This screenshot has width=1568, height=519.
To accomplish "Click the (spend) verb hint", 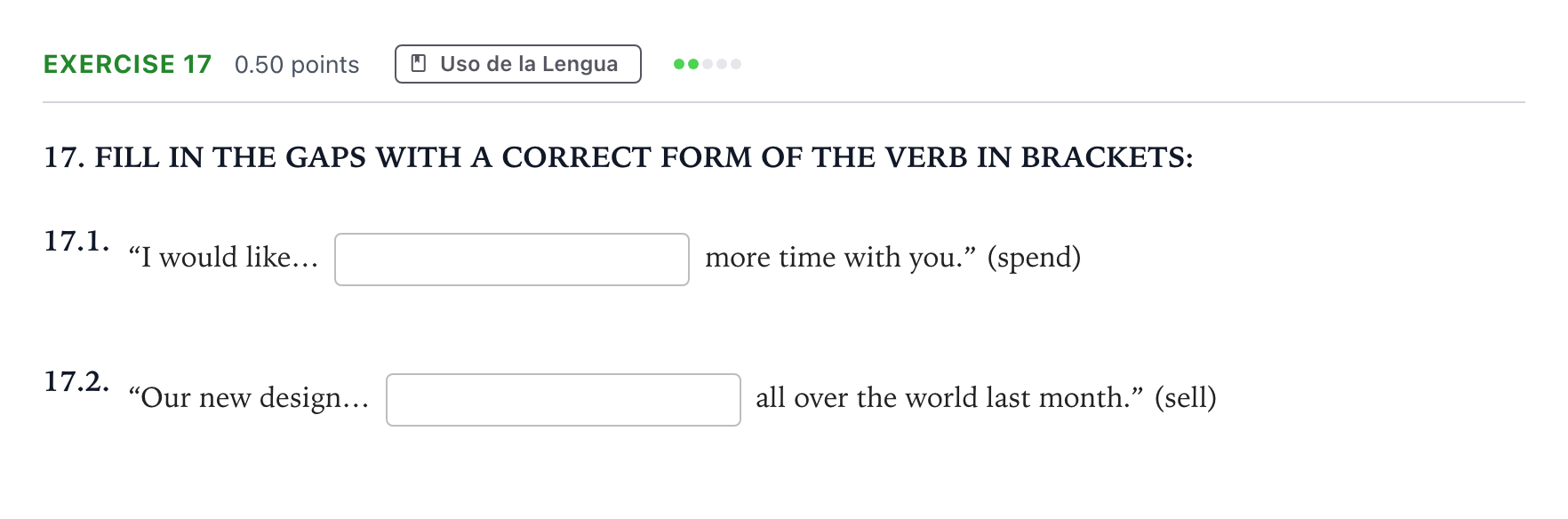I will coord(1034,258).
